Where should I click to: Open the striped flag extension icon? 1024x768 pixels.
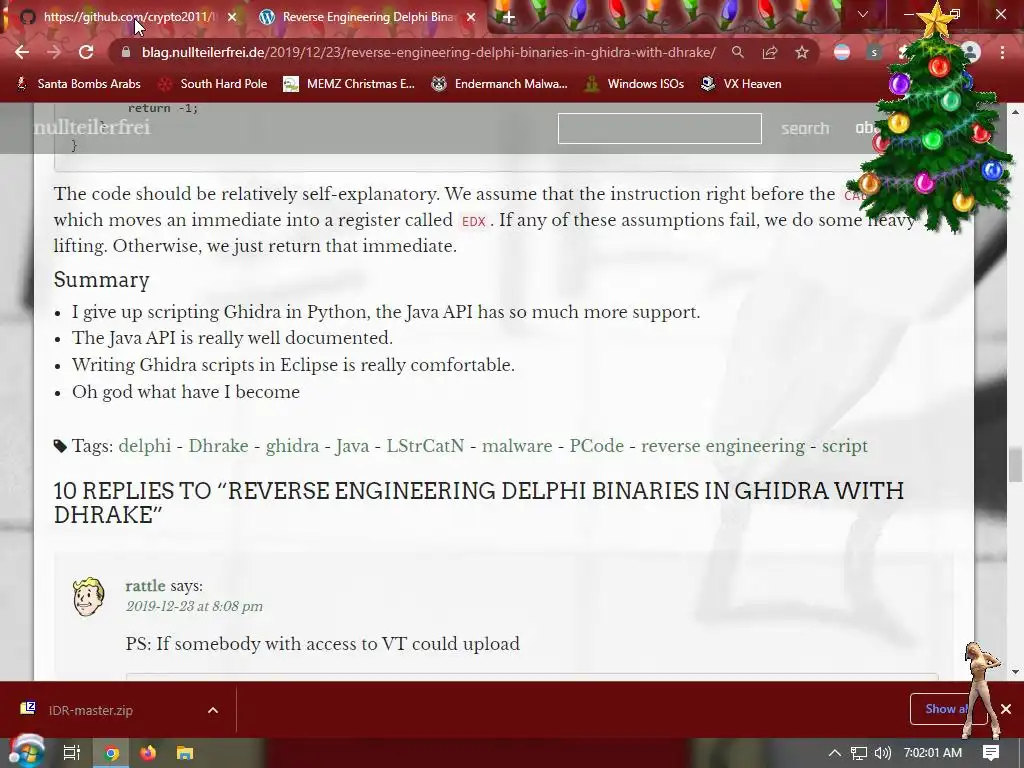(x=842, y=52)
